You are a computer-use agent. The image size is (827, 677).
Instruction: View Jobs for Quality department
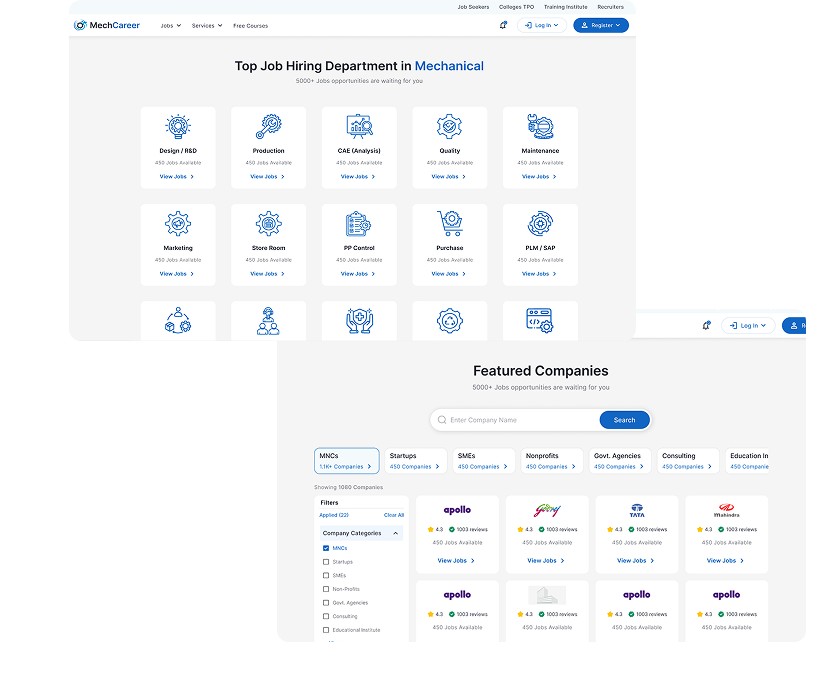click(x=448, y=177)
